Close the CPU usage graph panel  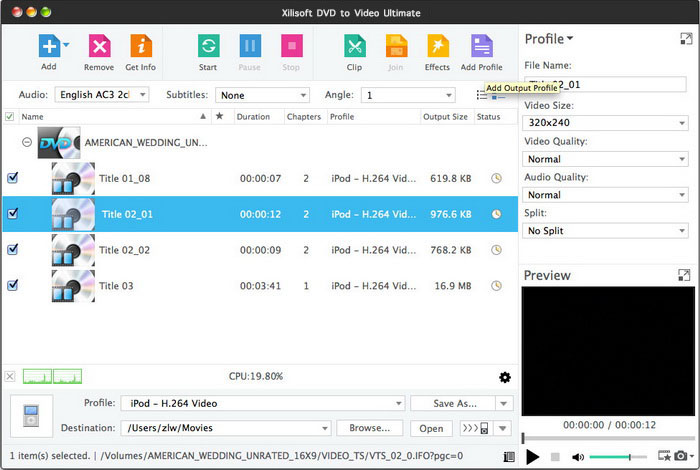[10, 376]
